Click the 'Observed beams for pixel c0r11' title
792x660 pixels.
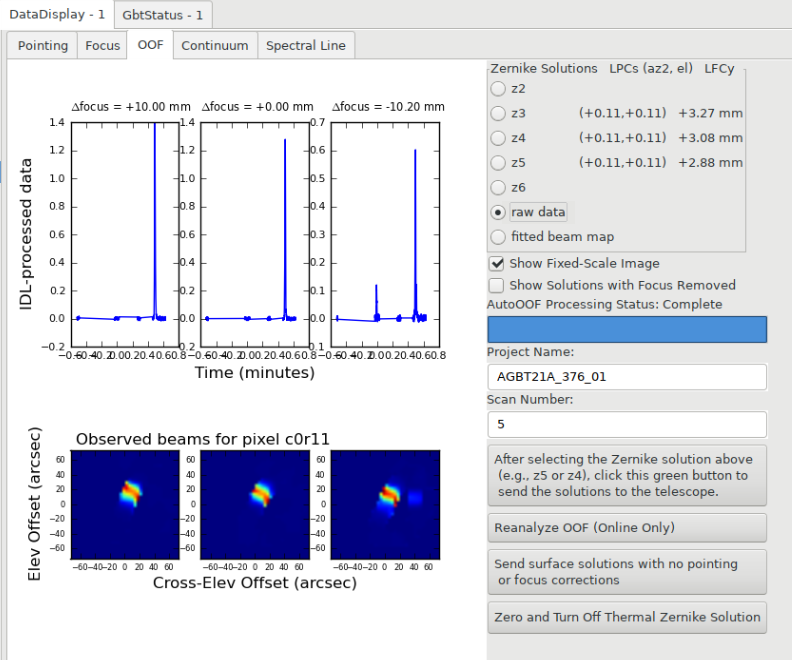click(x=203, y=439)
